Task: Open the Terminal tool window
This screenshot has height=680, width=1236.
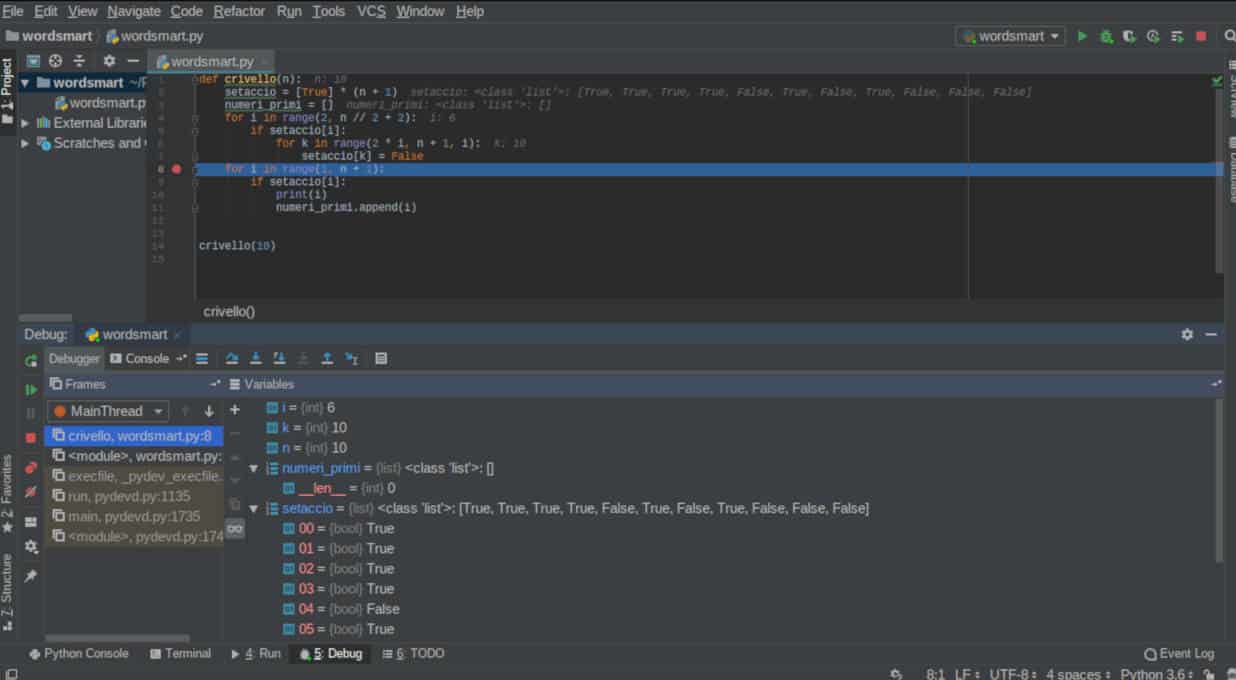Action: coord(180,654)
